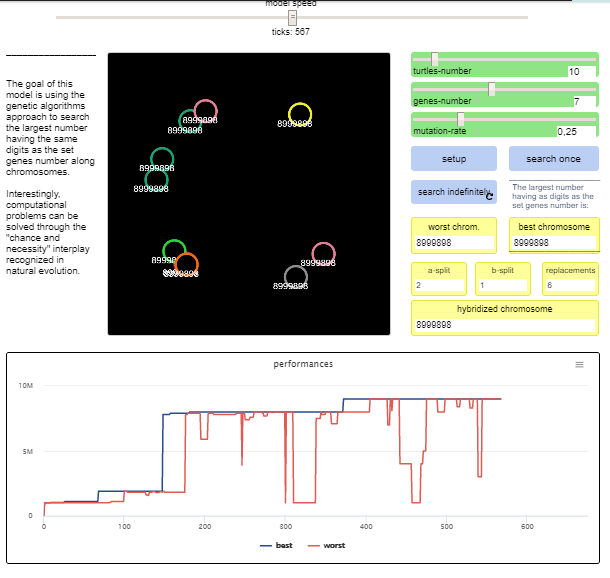The image size is (610, 578).
Task: Toggle the best series in chart legend
Action: (x=276, y=545)
